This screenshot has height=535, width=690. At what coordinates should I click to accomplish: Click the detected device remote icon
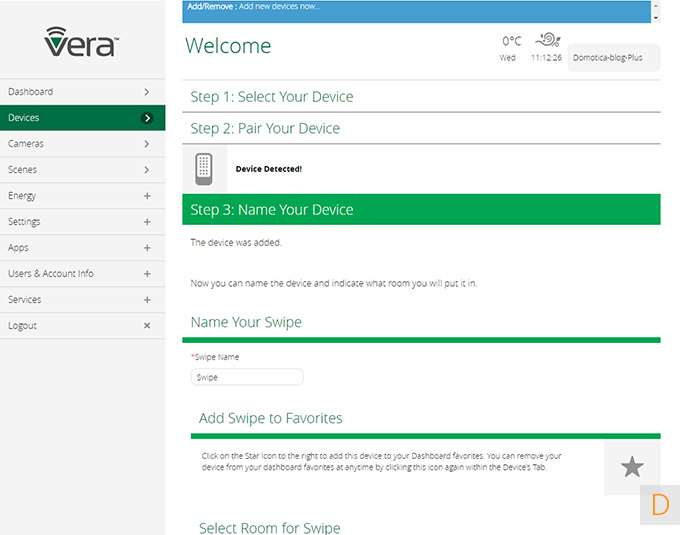(204, 168)
